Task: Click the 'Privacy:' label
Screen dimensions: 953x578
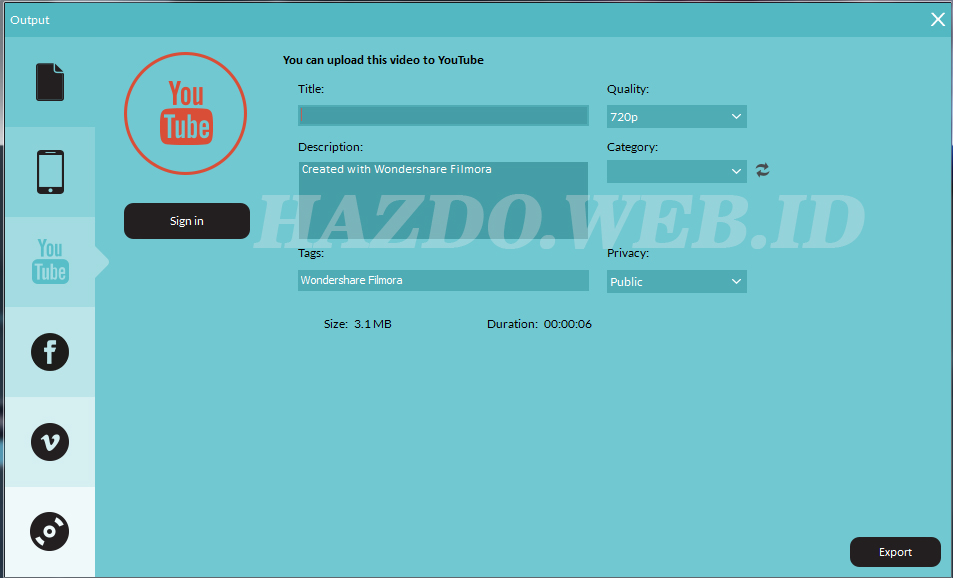Action: [628, 253]
